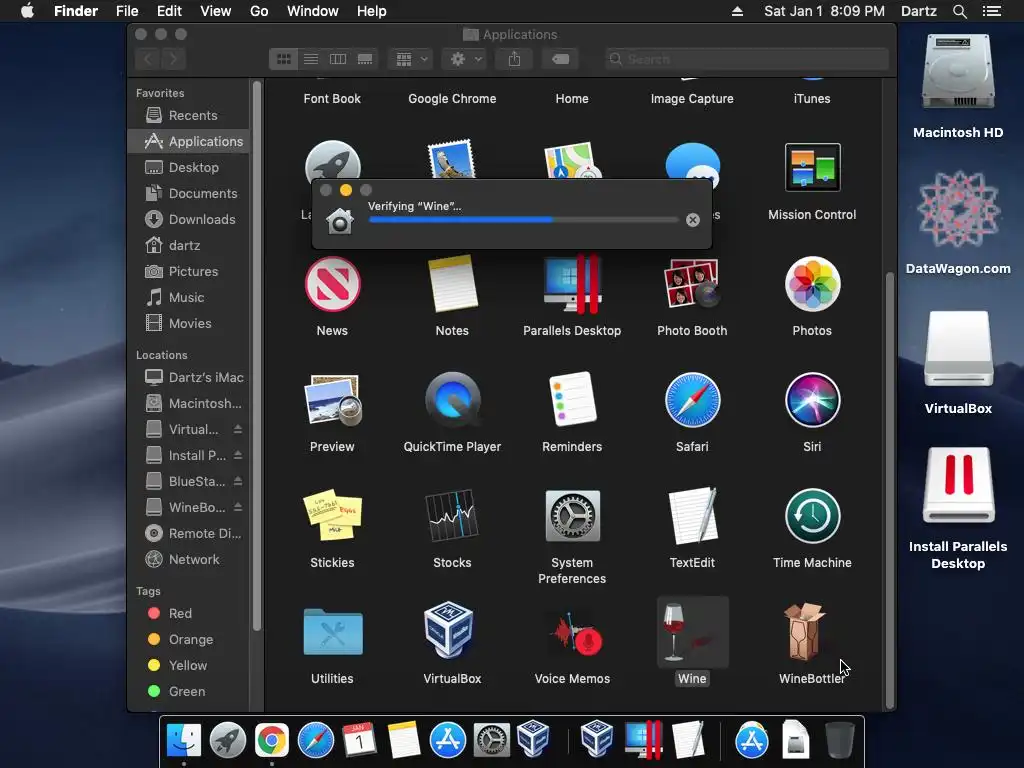Open the Reminders app icon
The image size is (1024, 768).
coord(573,399)
